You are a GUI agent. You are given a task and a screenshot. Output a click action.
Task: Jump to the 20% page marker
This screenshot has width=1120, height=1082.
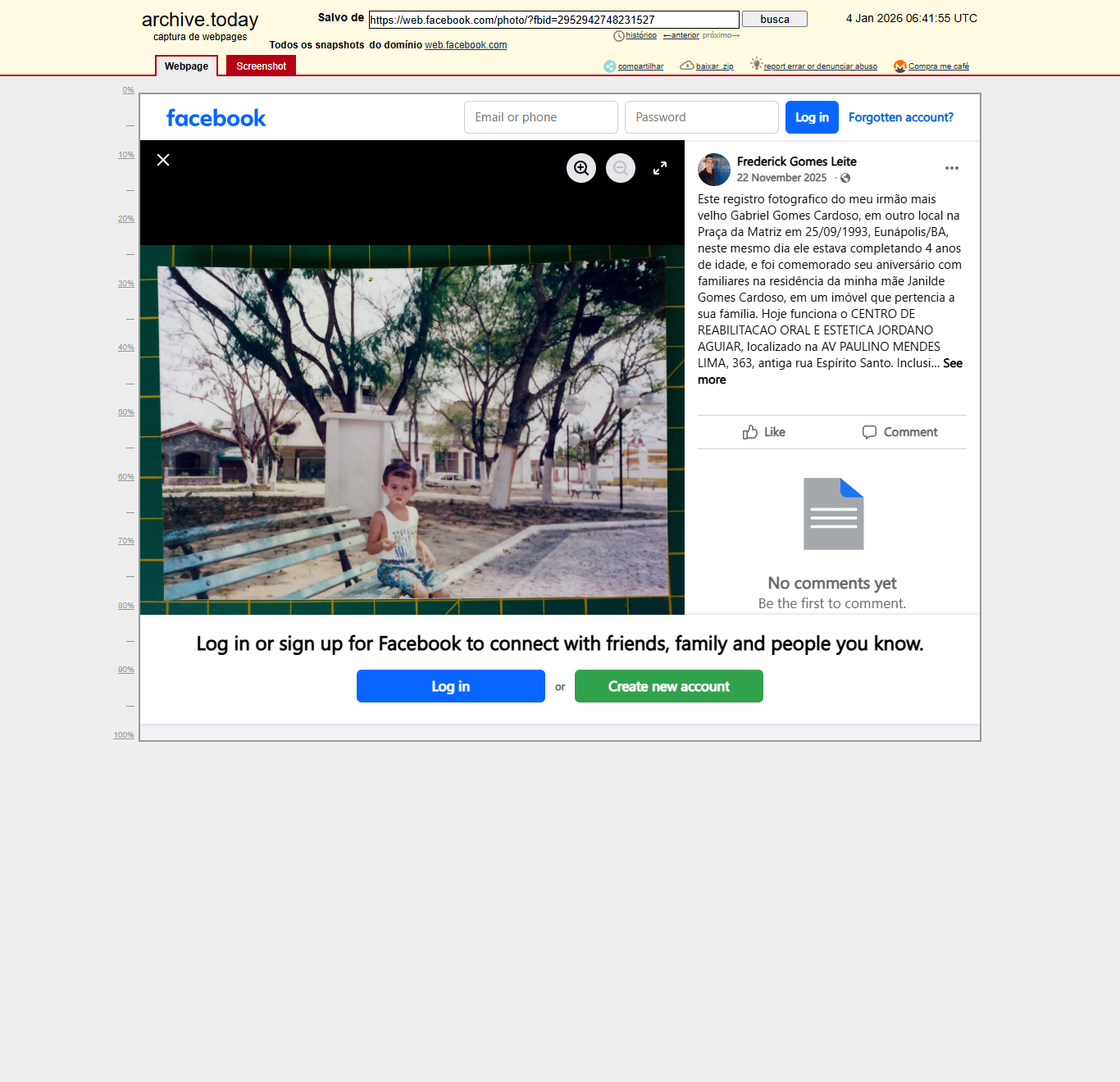[126, 219]
